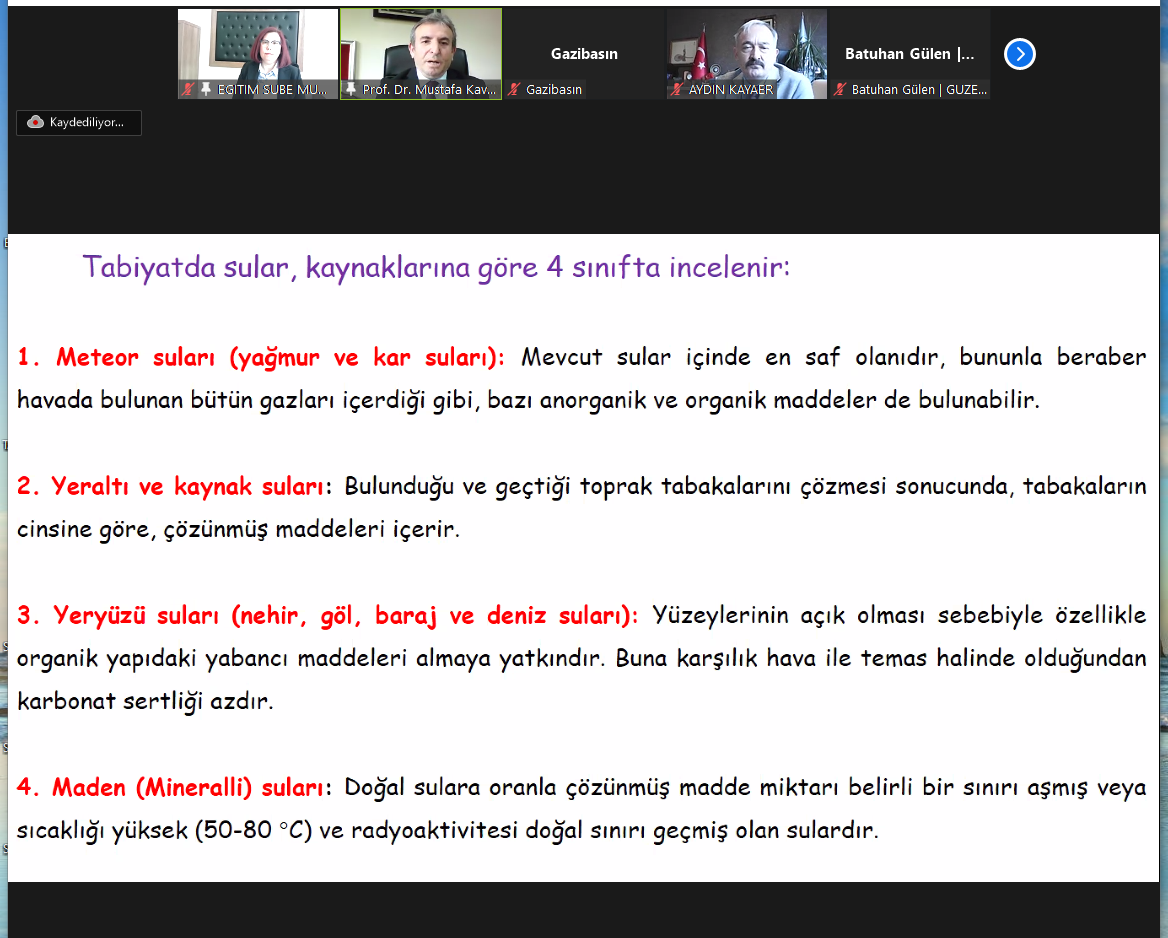Viewport: 1168px width, 938px height.
Task: Select the Gazibasın participant tile
Action: click(584, 54)
